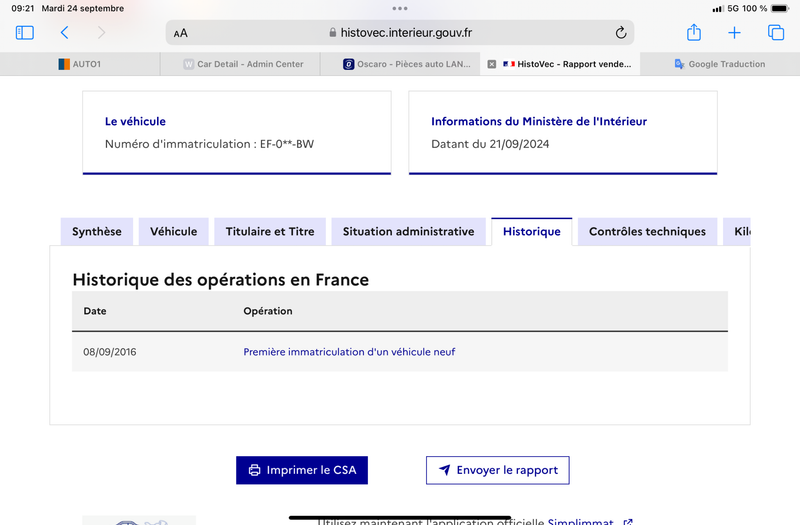Tap the address bar histovec.interieur.gouv.fr

pyautogui.click(x=400, y=33)
